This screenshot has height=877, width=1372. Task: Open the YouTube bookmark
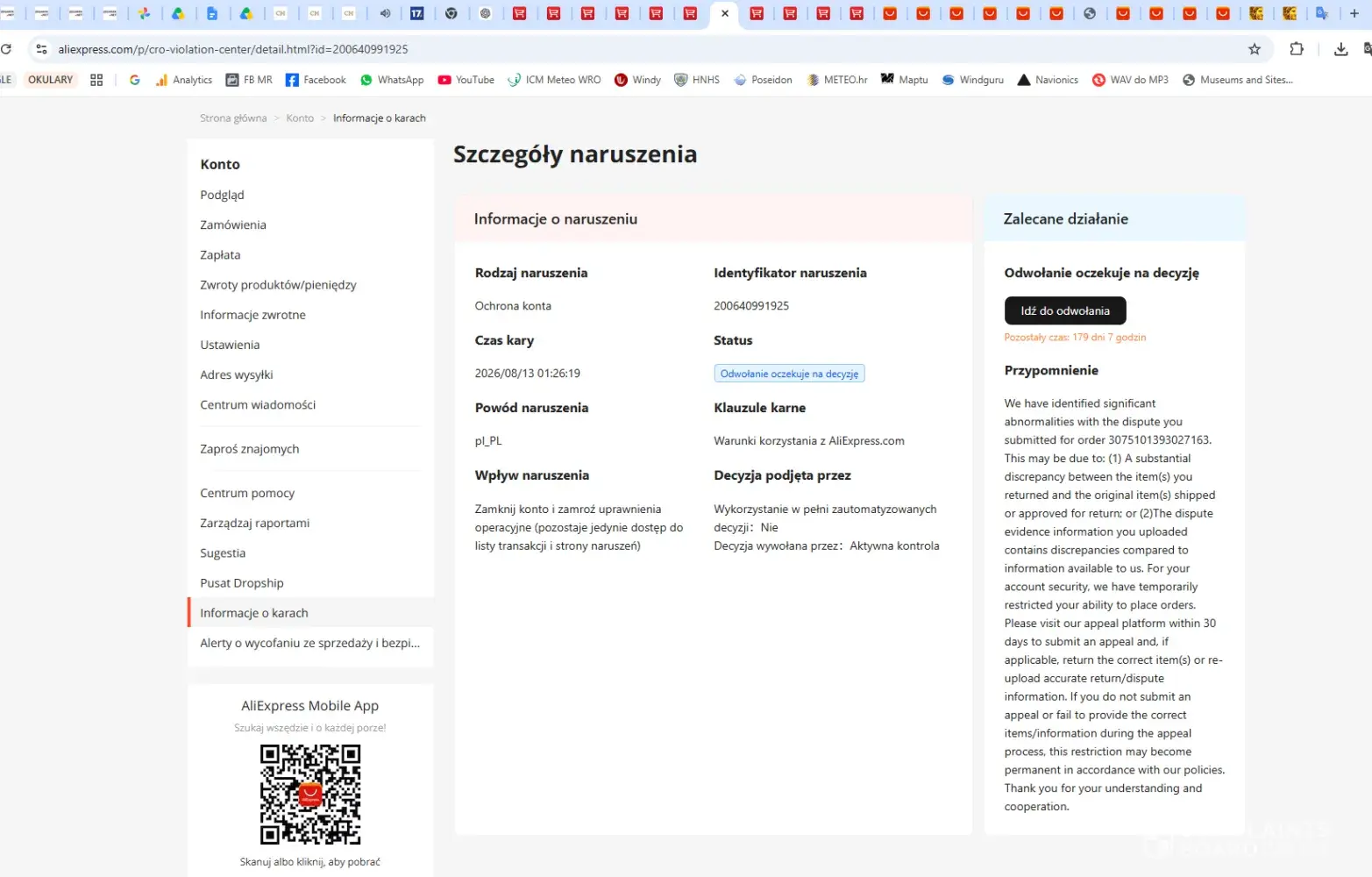[x=466, y=80]
